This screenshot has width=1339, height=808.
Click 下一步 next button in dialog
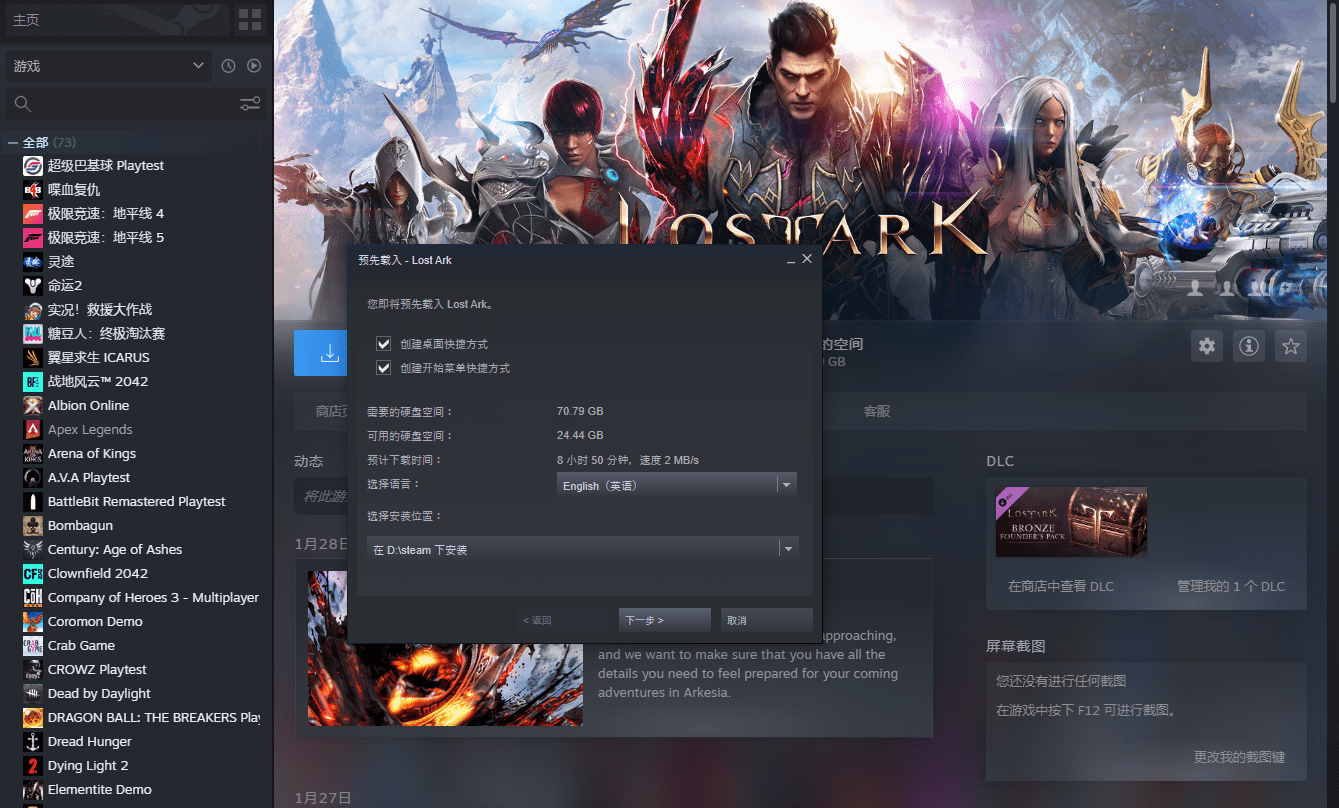coord(664,620)
